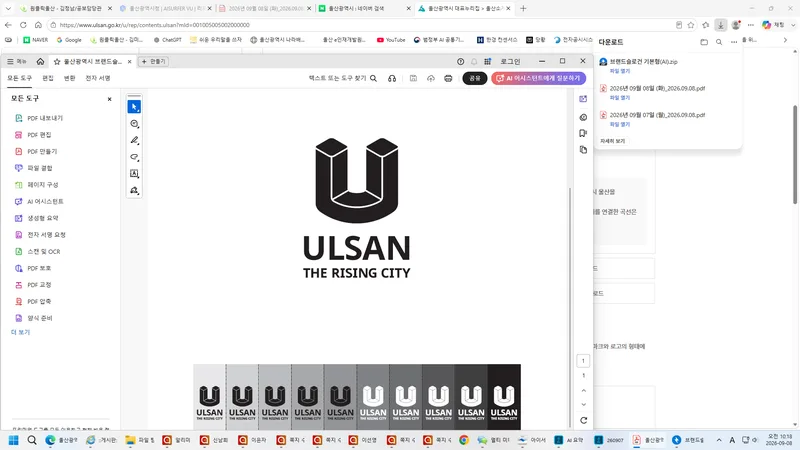Click the browser downloads toolbar icon
Viewport: 800px width, 450px height.
[x=720, y=24]
